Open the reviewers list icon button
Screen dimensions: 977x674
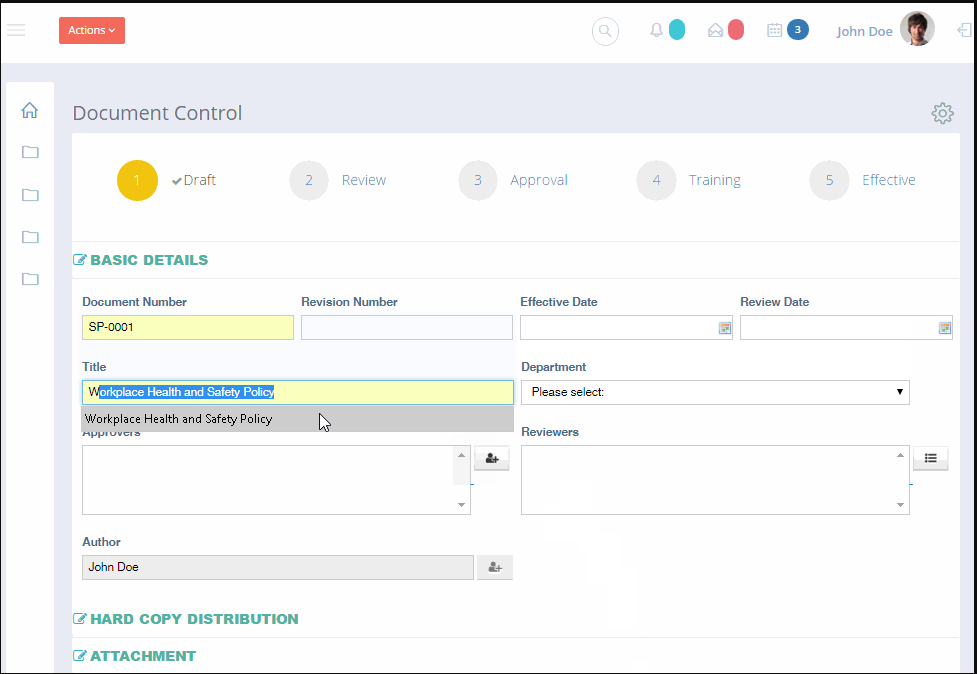click(x=930, y=458)
